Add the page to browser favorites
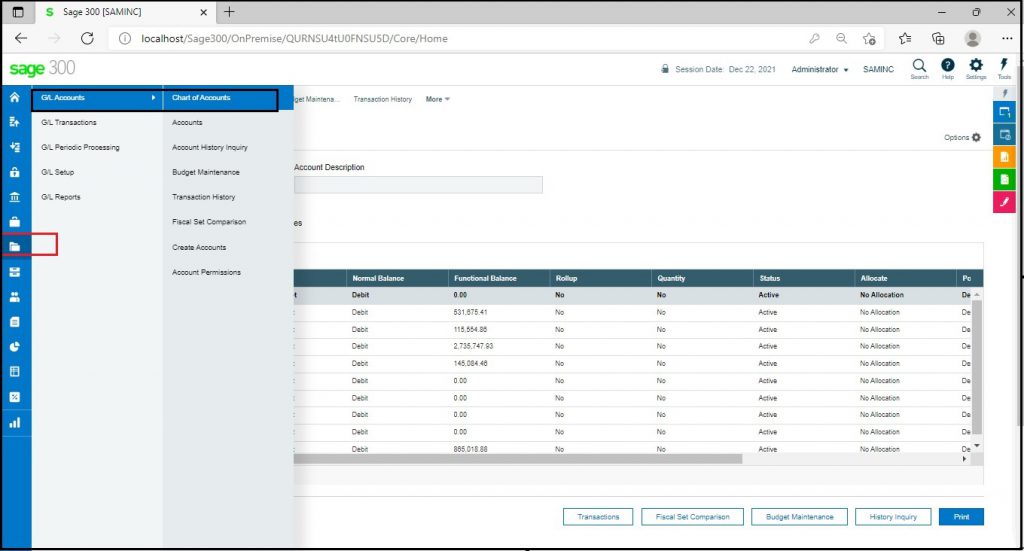The image size is (1024, 551). coord(869,39)
